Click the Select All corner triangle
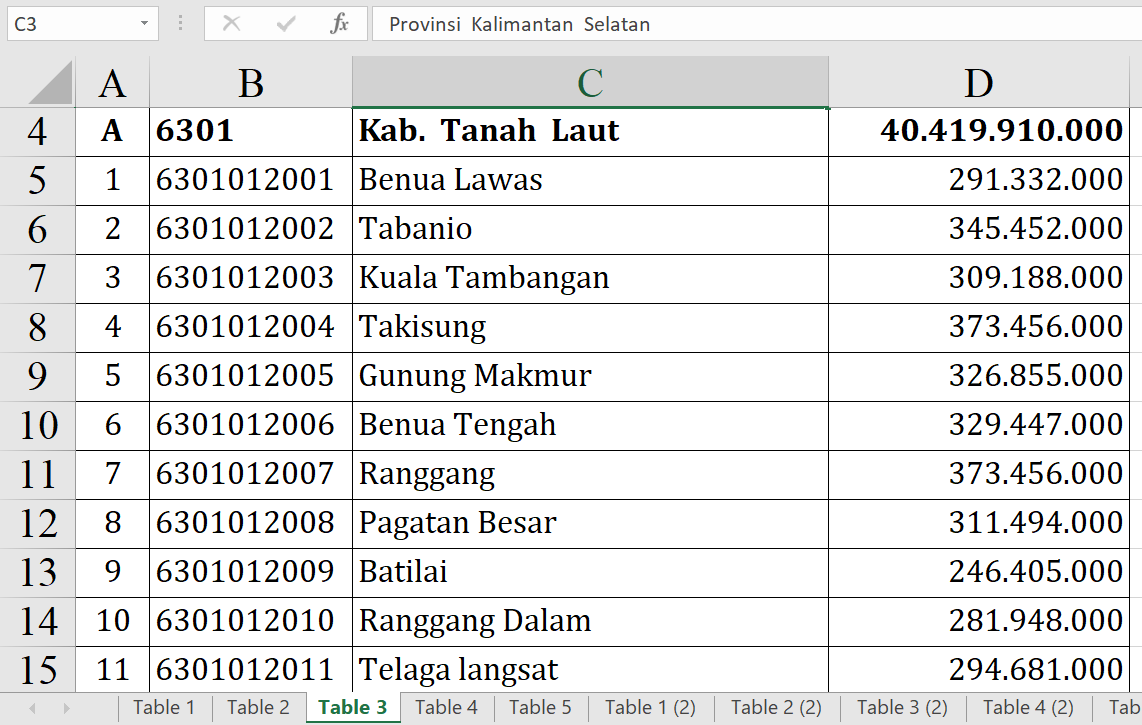This screenshot has width=1142, height=725. [51, 84]
